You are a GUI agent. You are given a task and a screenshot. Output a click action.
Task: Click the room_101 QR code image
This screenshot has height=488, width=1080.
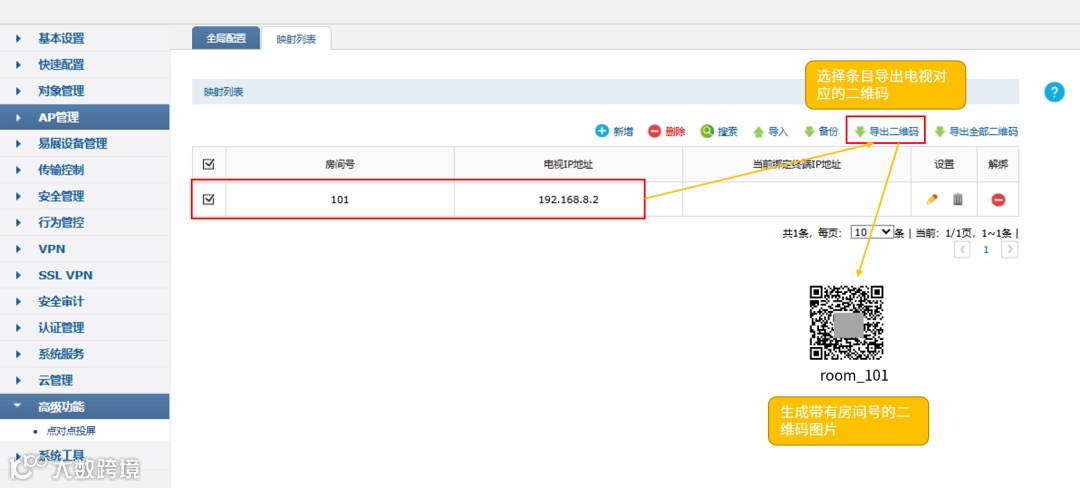click(x=847, y=323)
